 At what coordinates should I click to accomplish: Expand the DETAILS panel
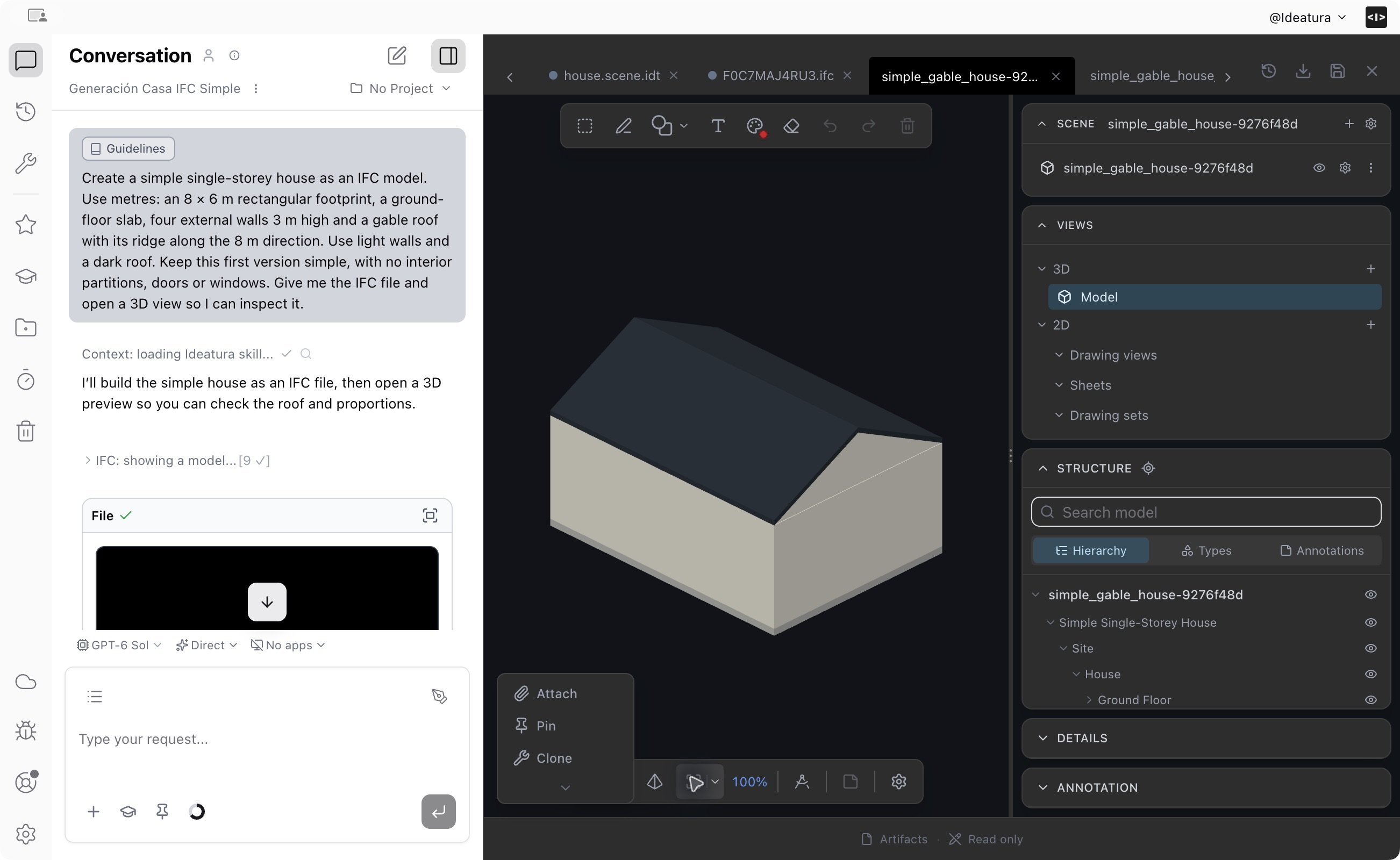(x=1206, y=737)
